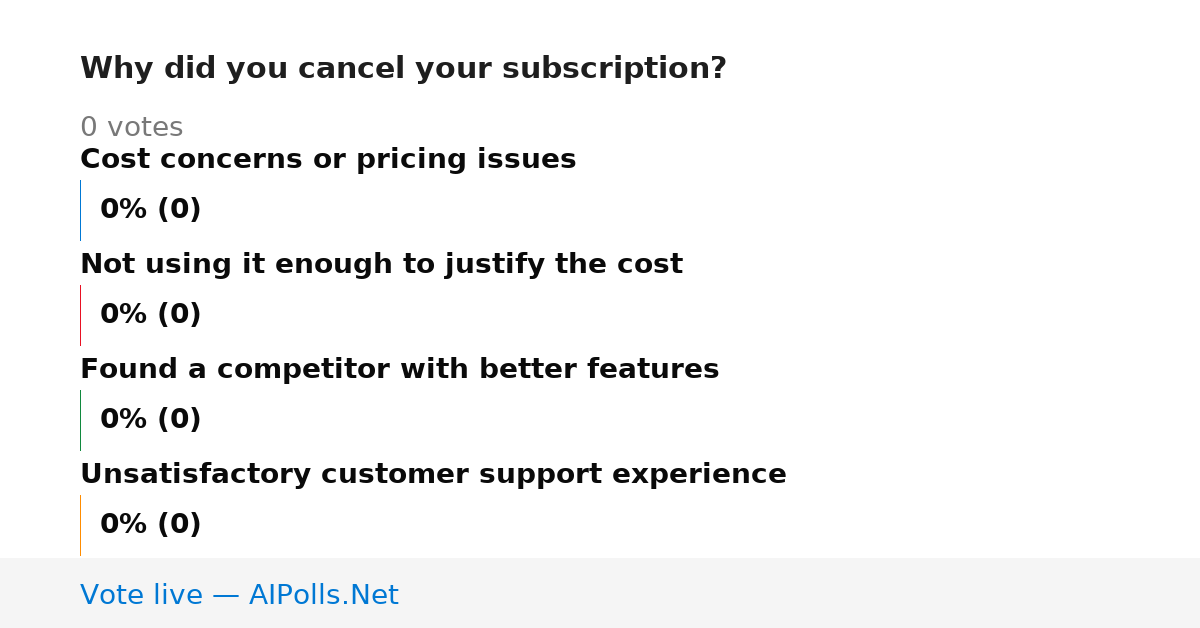
Task: Click the blue result bar for Cost concerns
Action: [80, 210]
